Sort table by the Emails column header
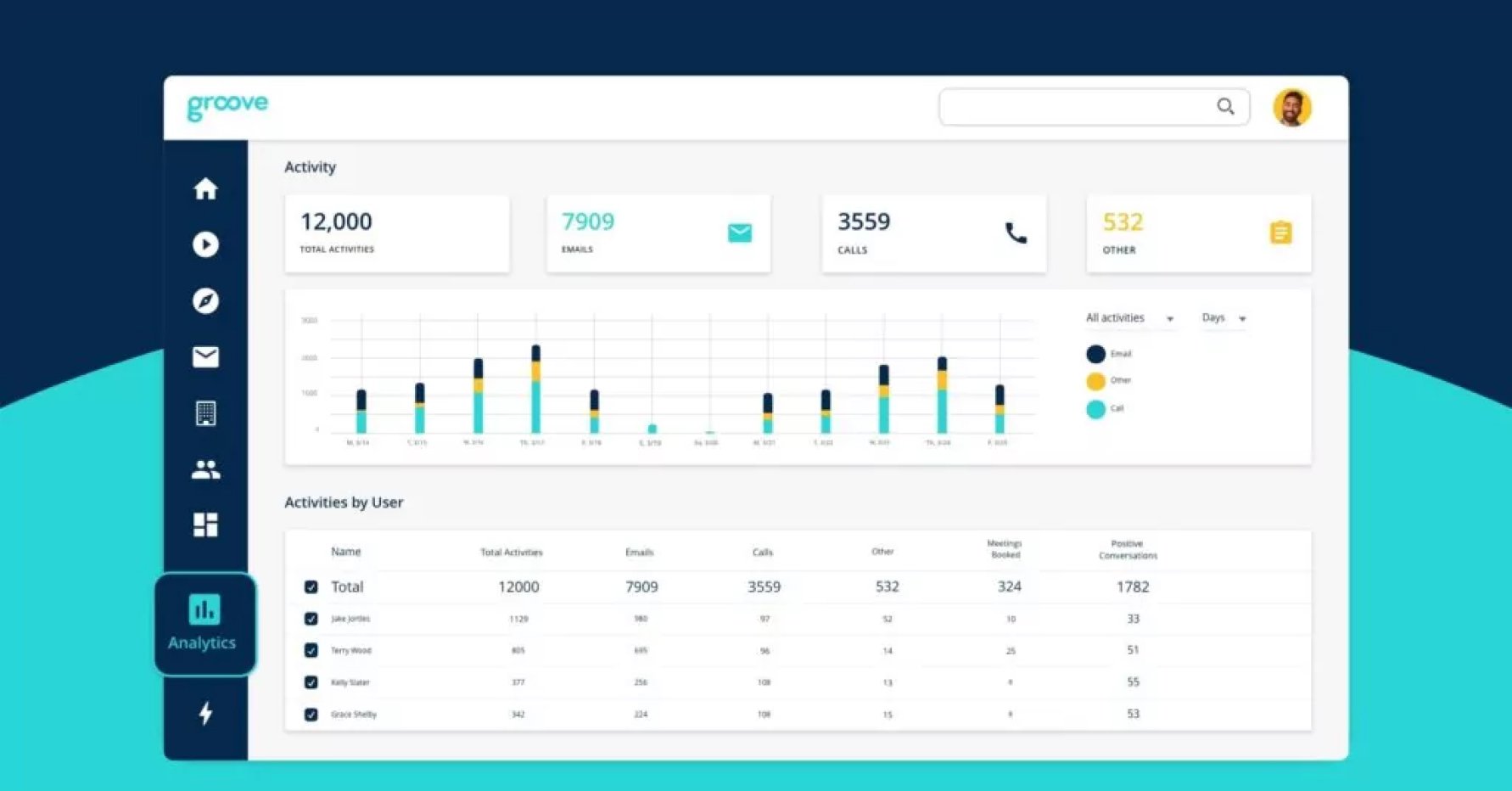The height and width of the screenshot is (791, 1512). coord(639,552)
